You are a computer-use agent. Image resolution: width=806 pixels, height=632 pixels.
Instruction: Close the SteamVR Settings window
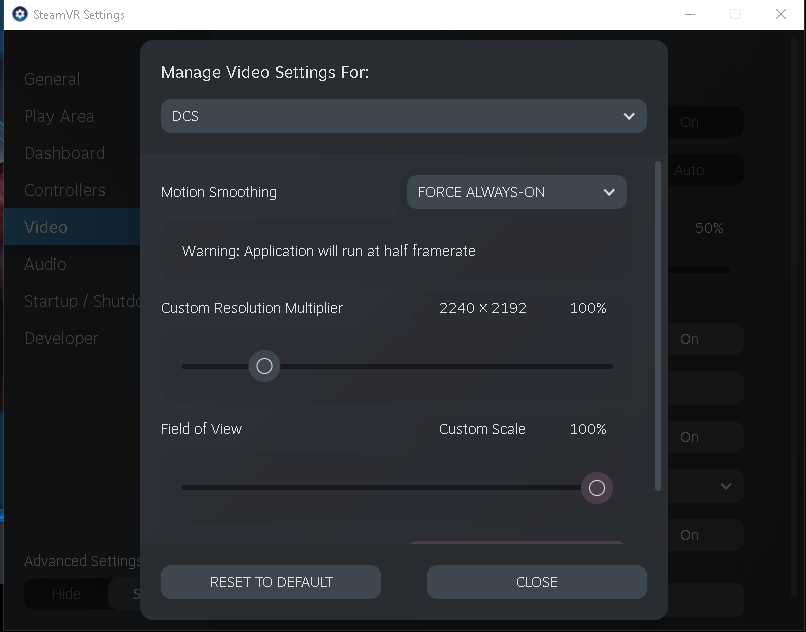pyautogui.click(x=780, y=14)
